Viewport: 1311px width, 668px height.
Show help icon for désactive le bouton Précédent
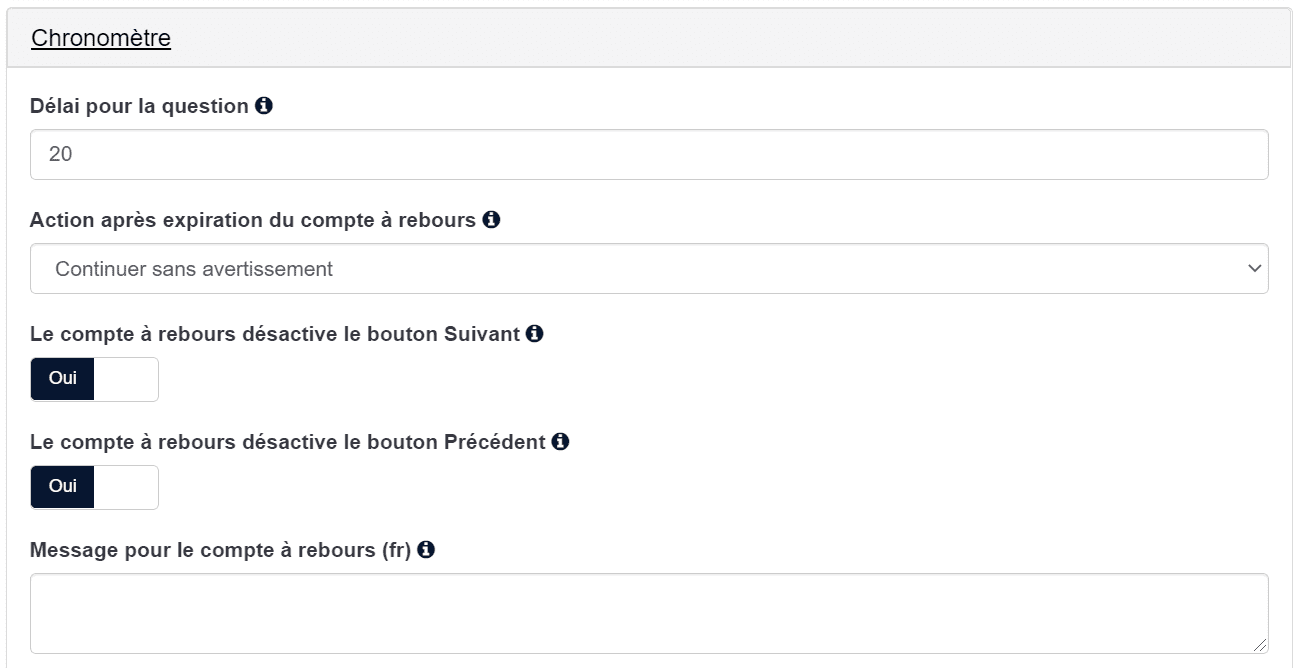click(x=561, y=441)
